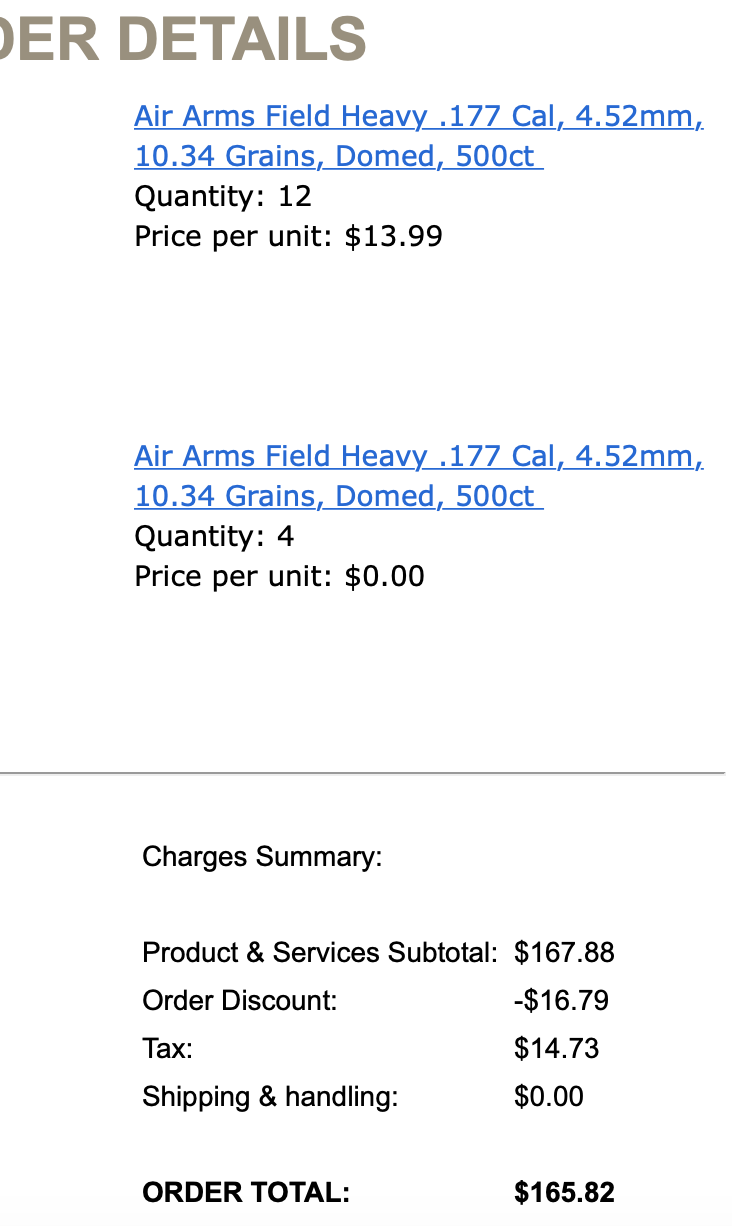Click the Order Discount label
The width and height of the screenshot is (732, 1226).
(x=240, y=1000)
